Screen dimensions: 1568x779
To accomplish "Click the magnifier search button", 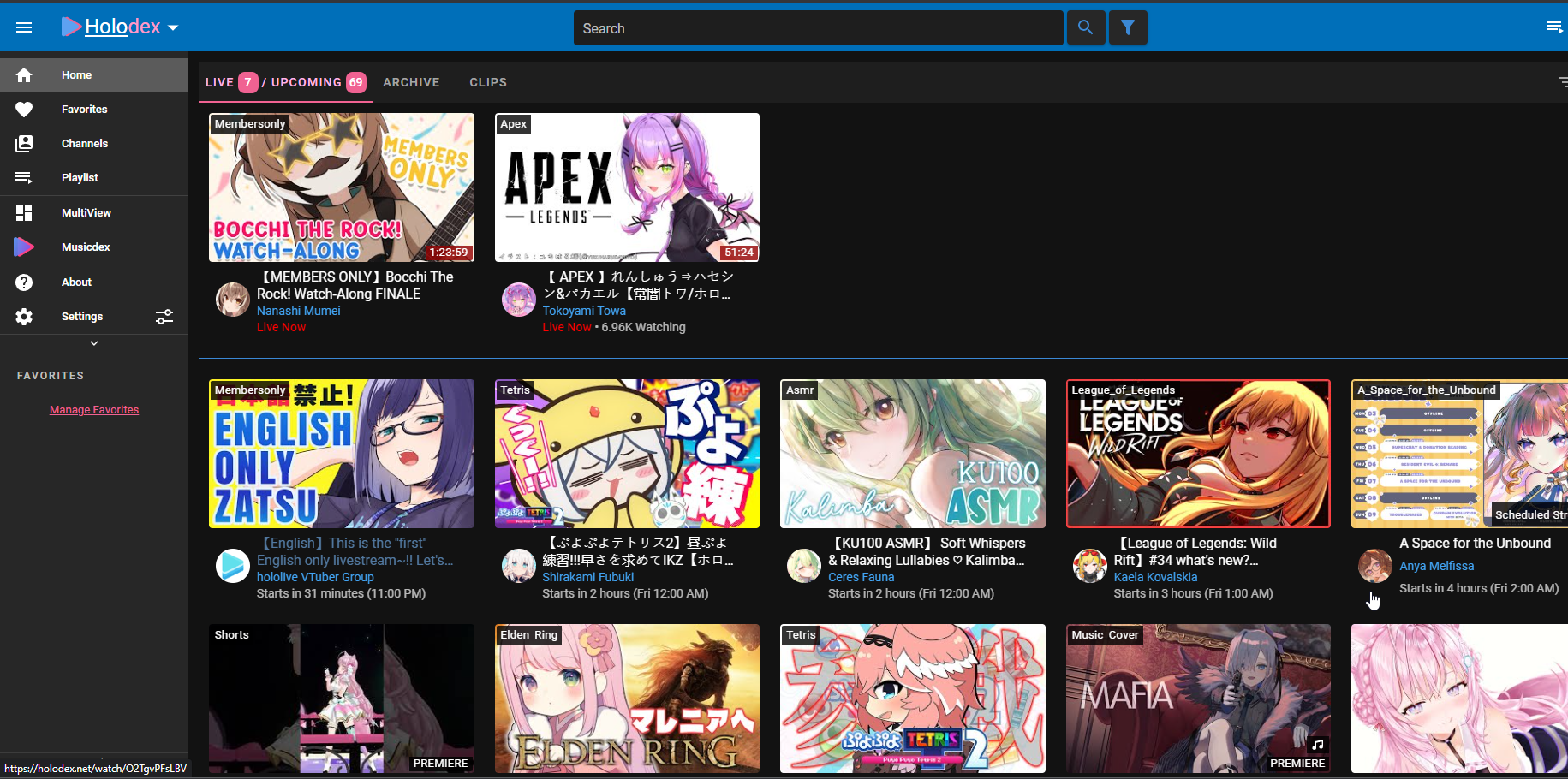I will point(1085,27).
